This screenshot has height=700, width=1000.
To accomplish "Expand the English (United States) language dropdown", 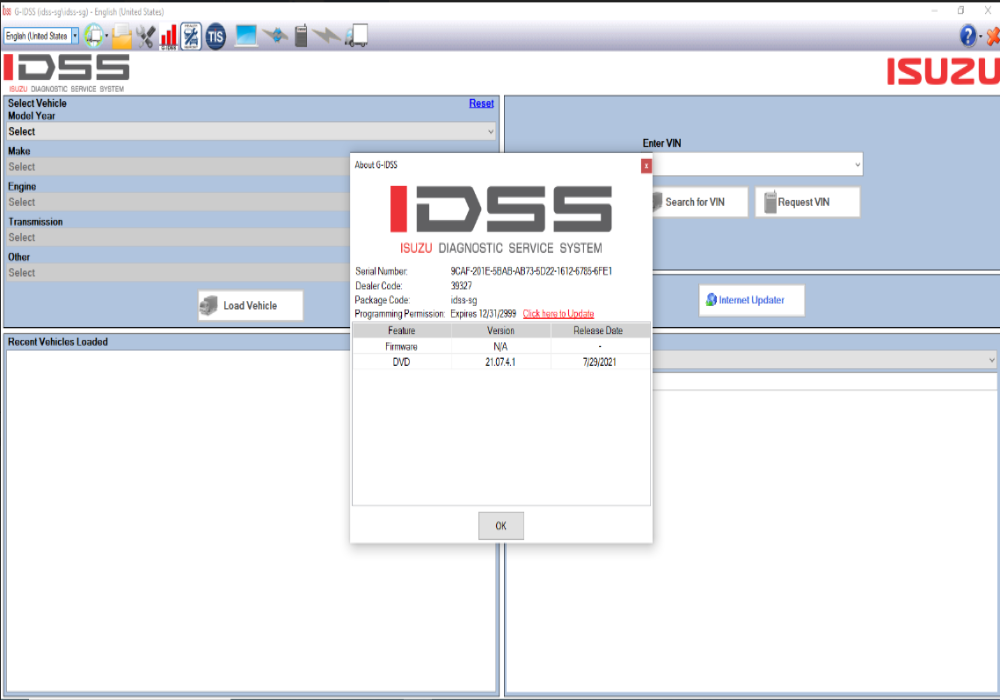I will click(74, 36).
